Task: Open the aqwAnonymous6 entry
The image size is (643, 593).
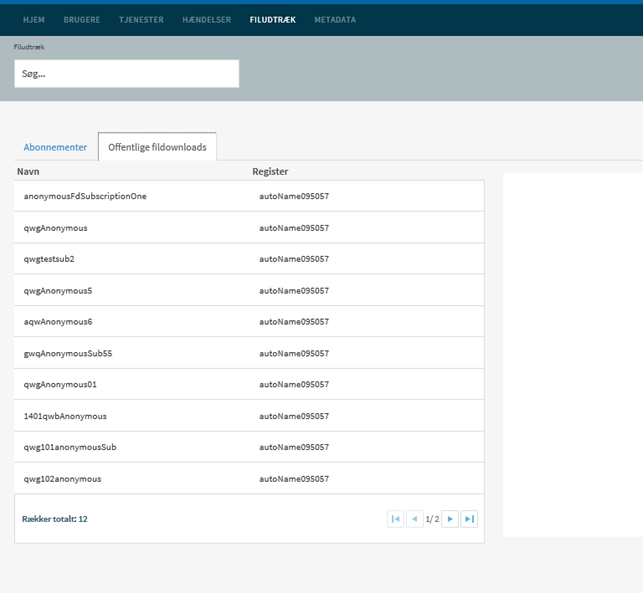Action: coord(58,322)
